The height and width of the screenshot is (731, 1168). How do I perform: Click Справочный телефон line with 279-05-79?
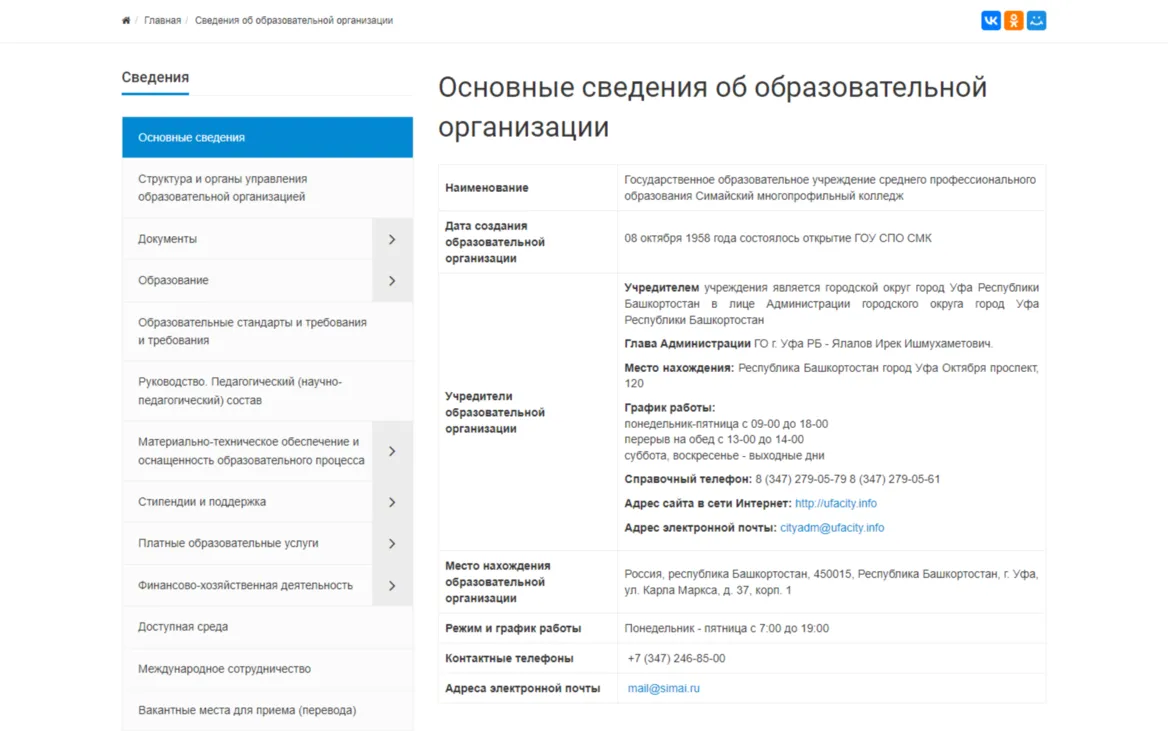782,479
